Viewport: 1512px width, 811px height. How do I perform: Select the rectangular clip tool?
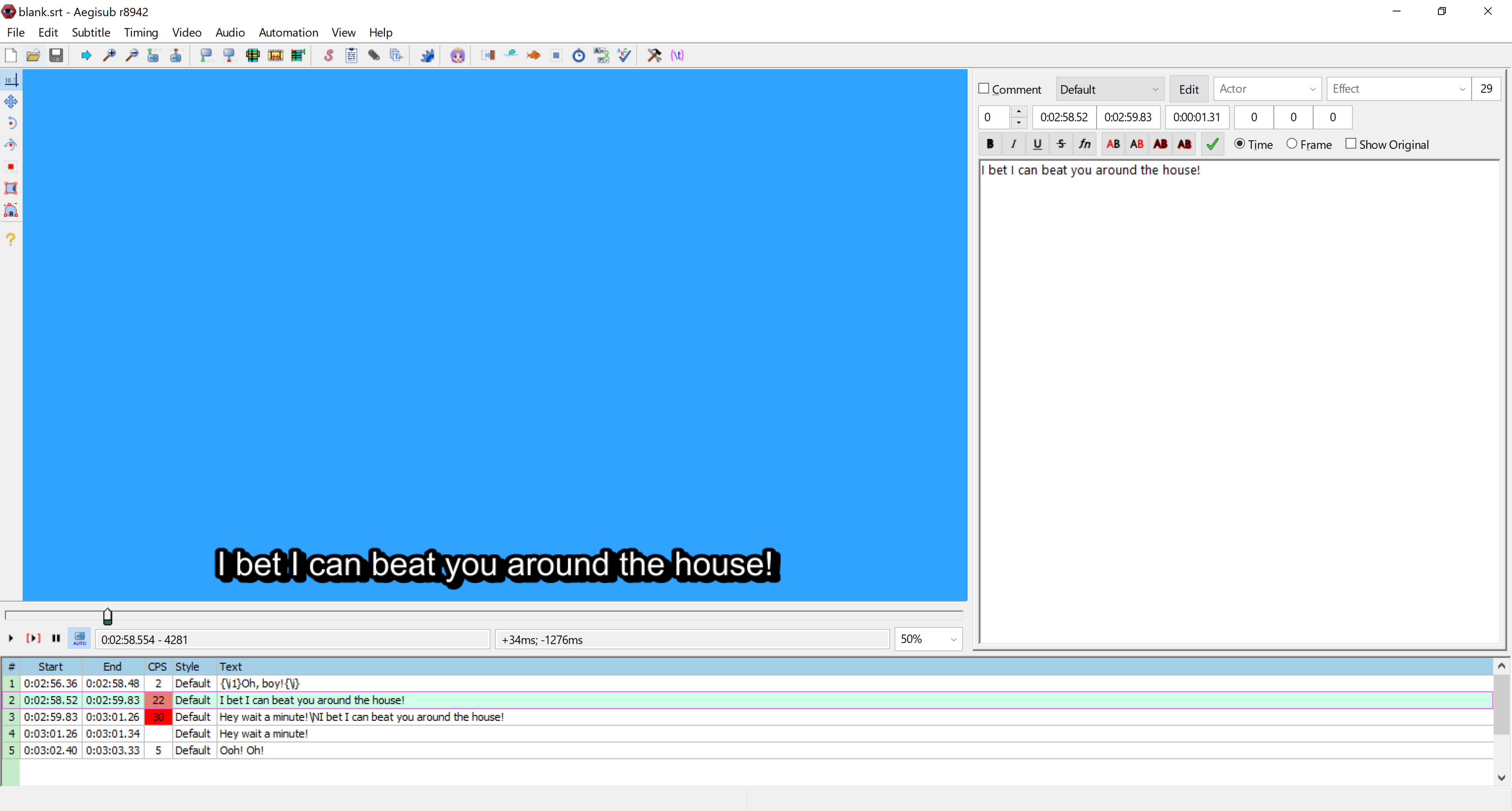pos(11,188)
